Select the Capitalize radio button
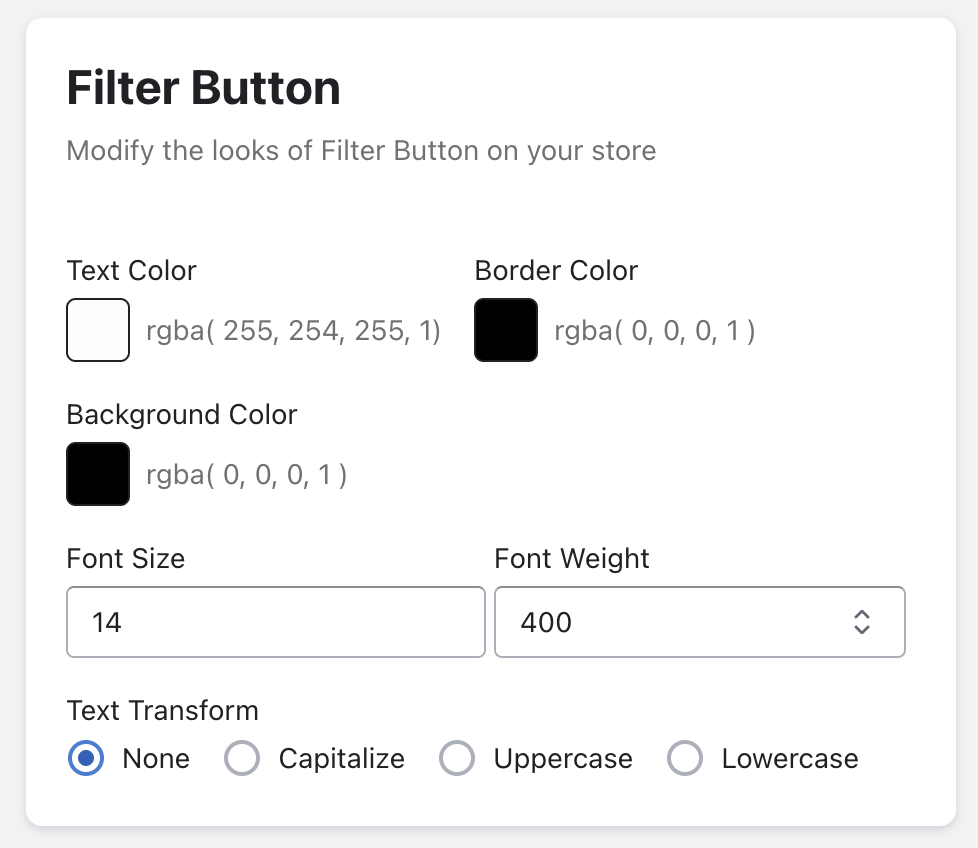Image resolution: width=978 pixels, height=848 pixels. point(242,759)
